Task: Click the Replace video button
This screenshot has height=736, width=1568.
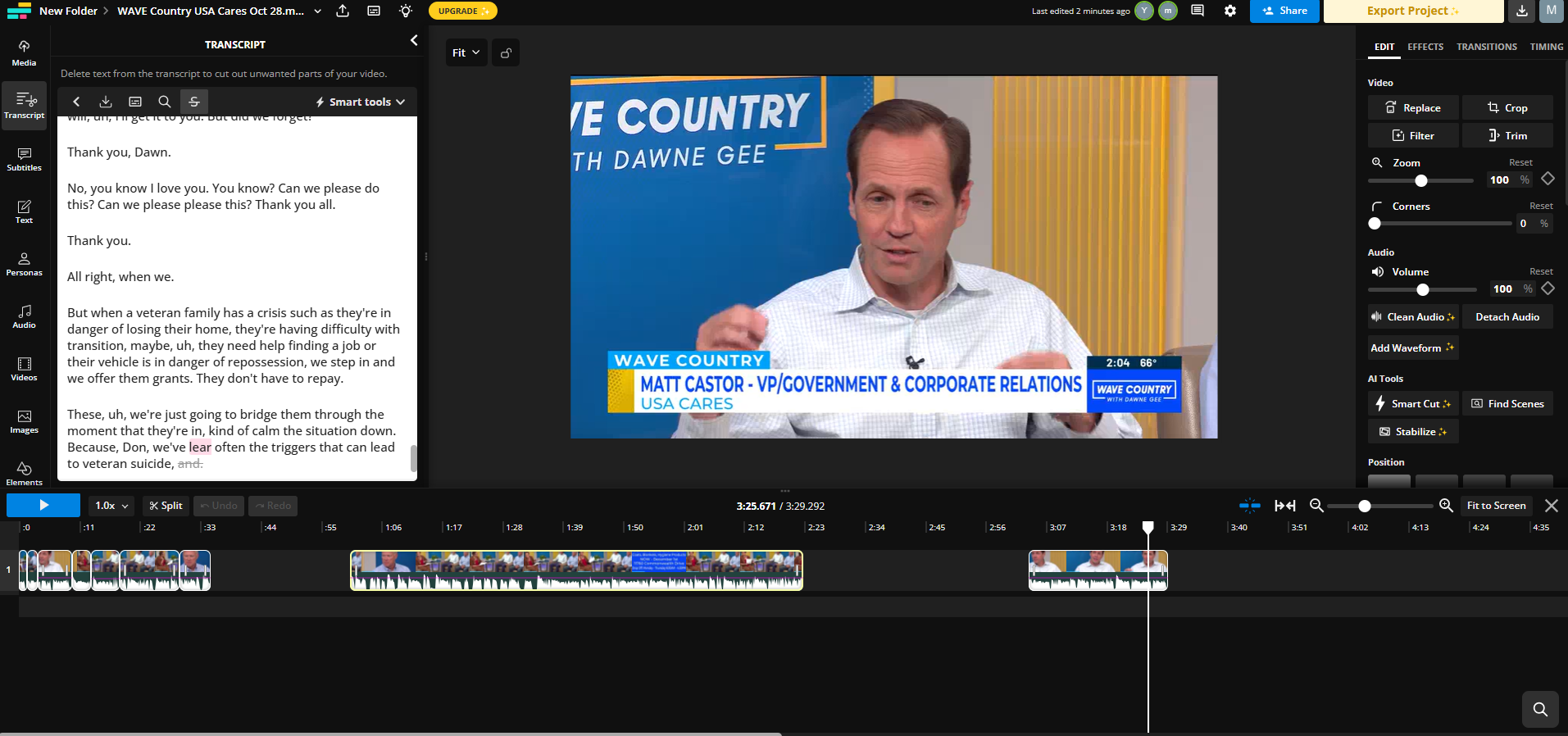Action: click(1413, 107)
